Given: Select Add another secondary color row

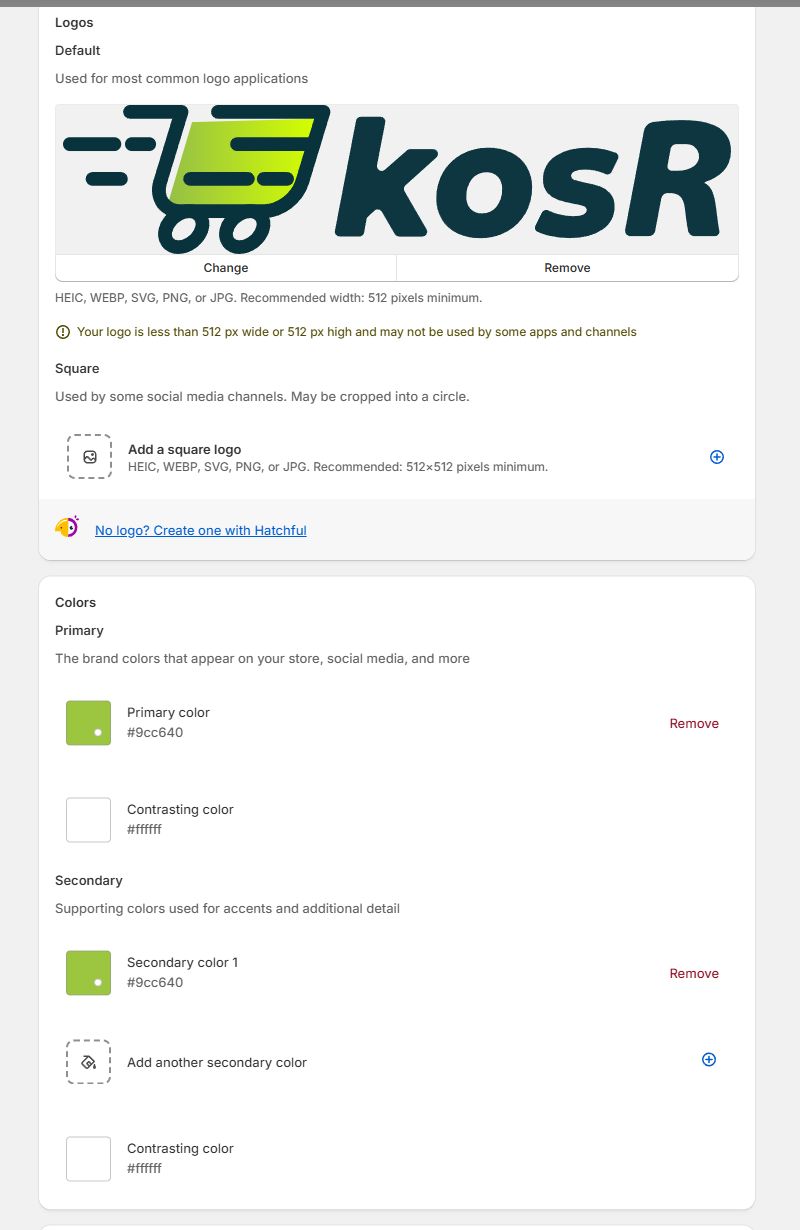Looking at the screenshot, I should [217, 1063].
